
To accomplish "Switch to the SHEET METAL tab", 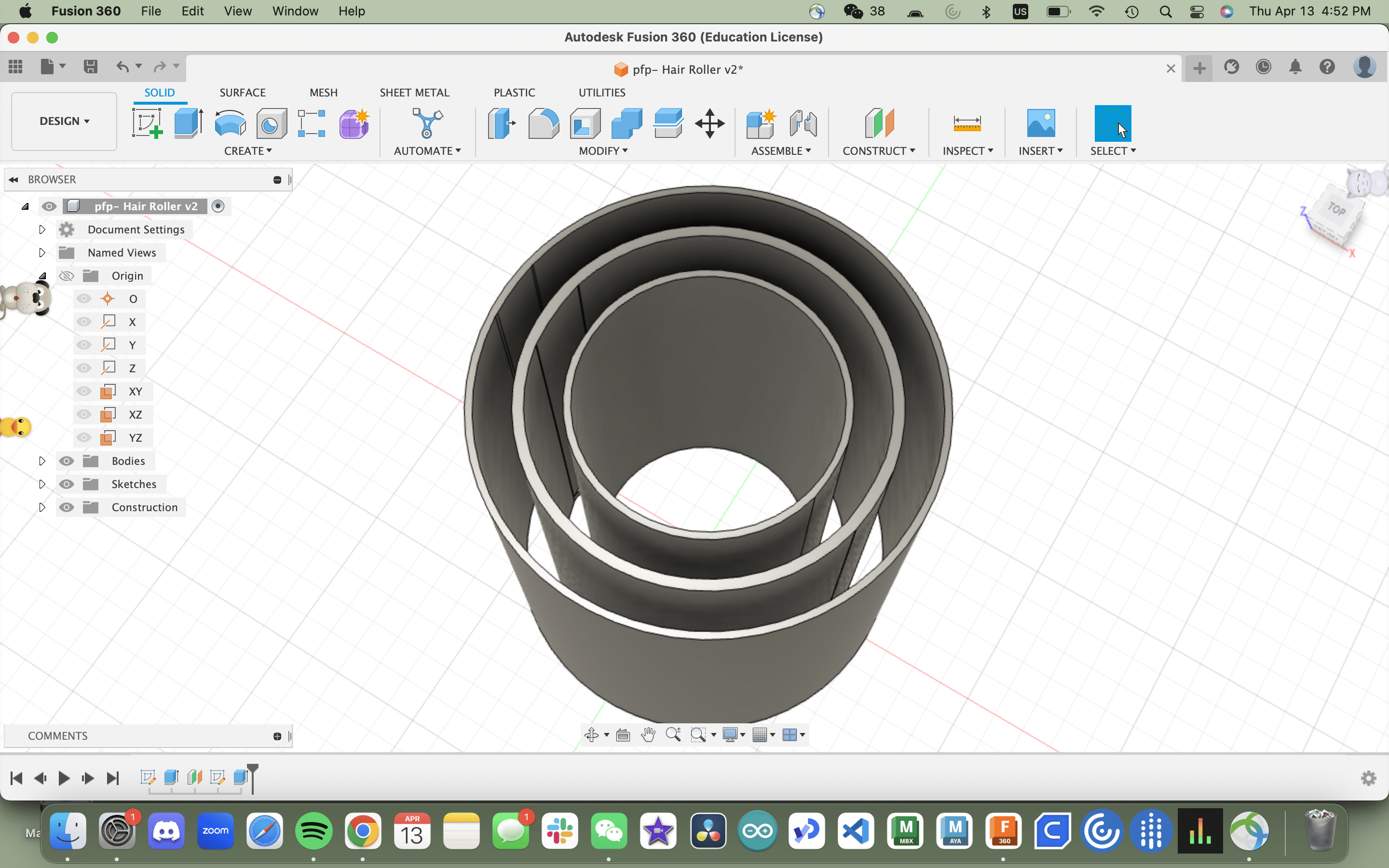I will click(x=414, y=92).
